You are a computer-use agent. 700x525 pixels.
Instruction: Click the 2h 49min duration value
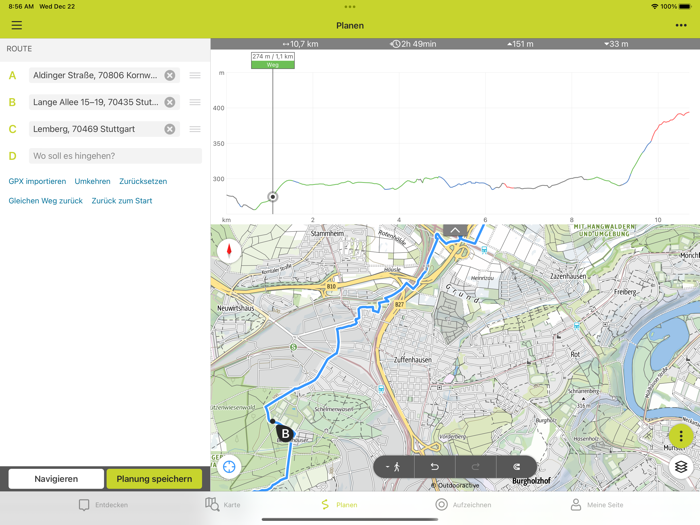(413, 44)
